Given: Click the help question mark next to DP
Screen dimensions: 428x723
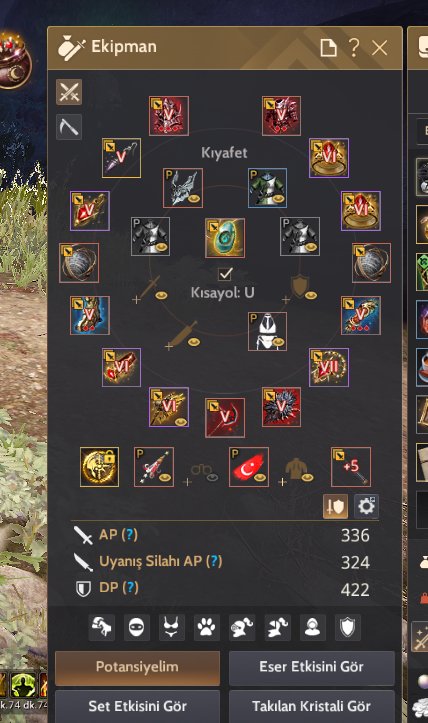Looking at the screenshot, I should [131, 587].
